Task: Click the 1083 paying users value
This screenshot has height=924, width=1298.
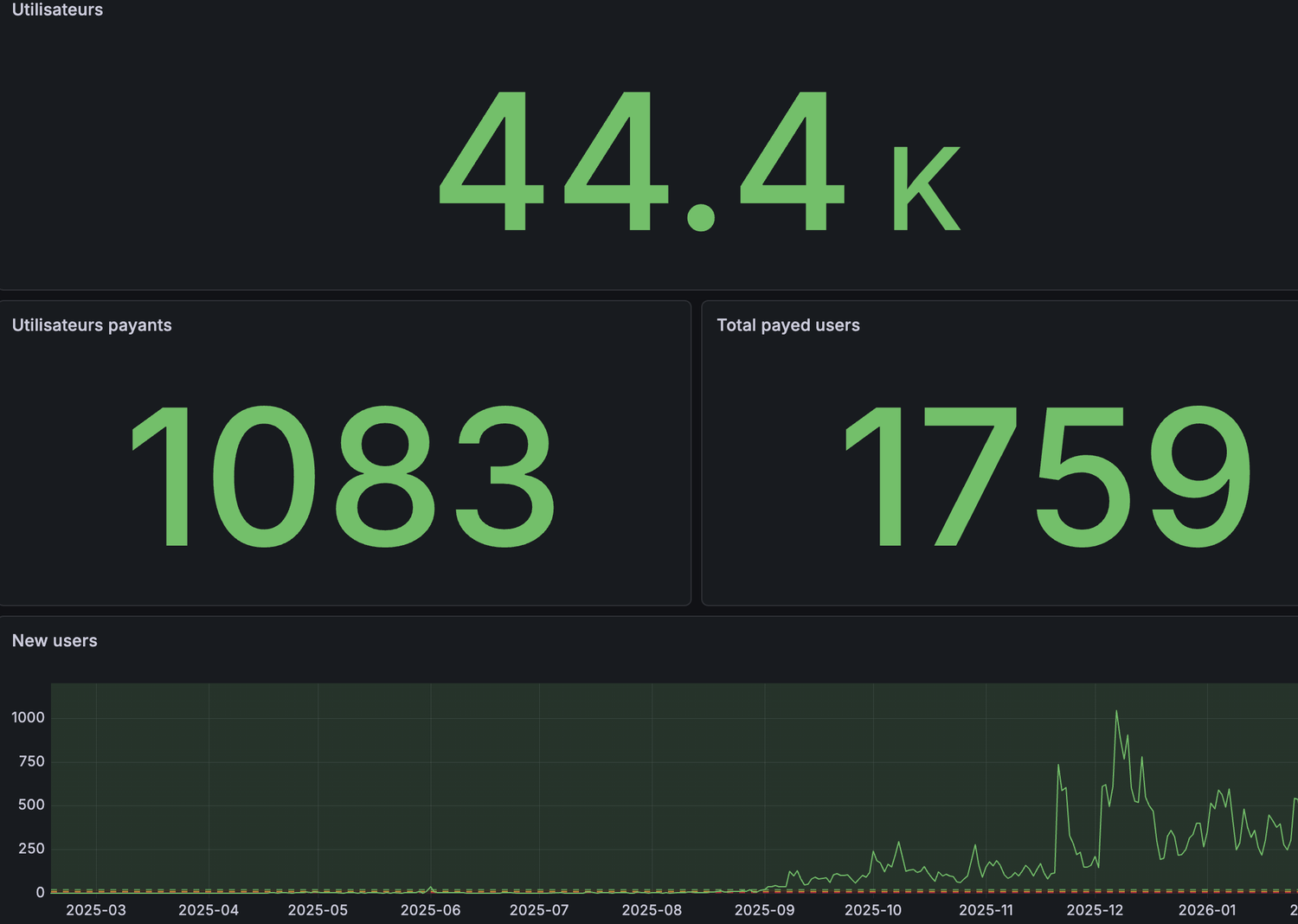Action: 343,477
